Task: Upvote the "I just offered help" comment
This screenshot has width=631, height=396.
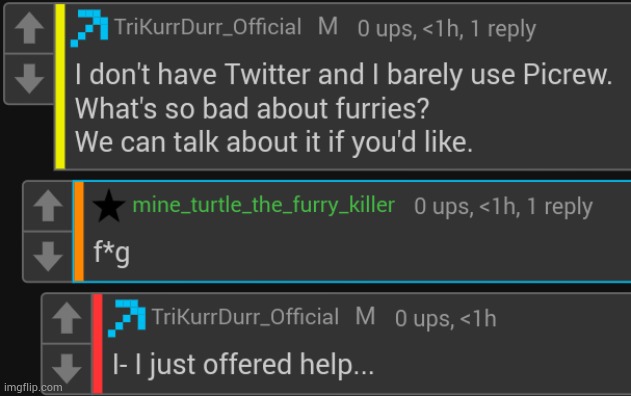Action: click(66, 318)
